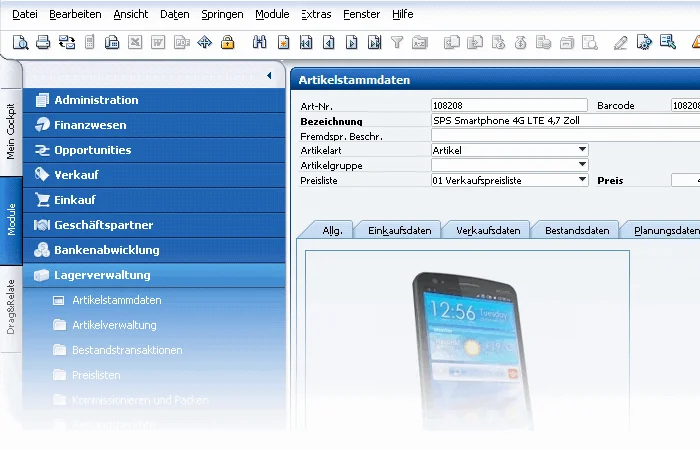Expand the Administration module
Screen dimensions: 700x450
point(154,100)
